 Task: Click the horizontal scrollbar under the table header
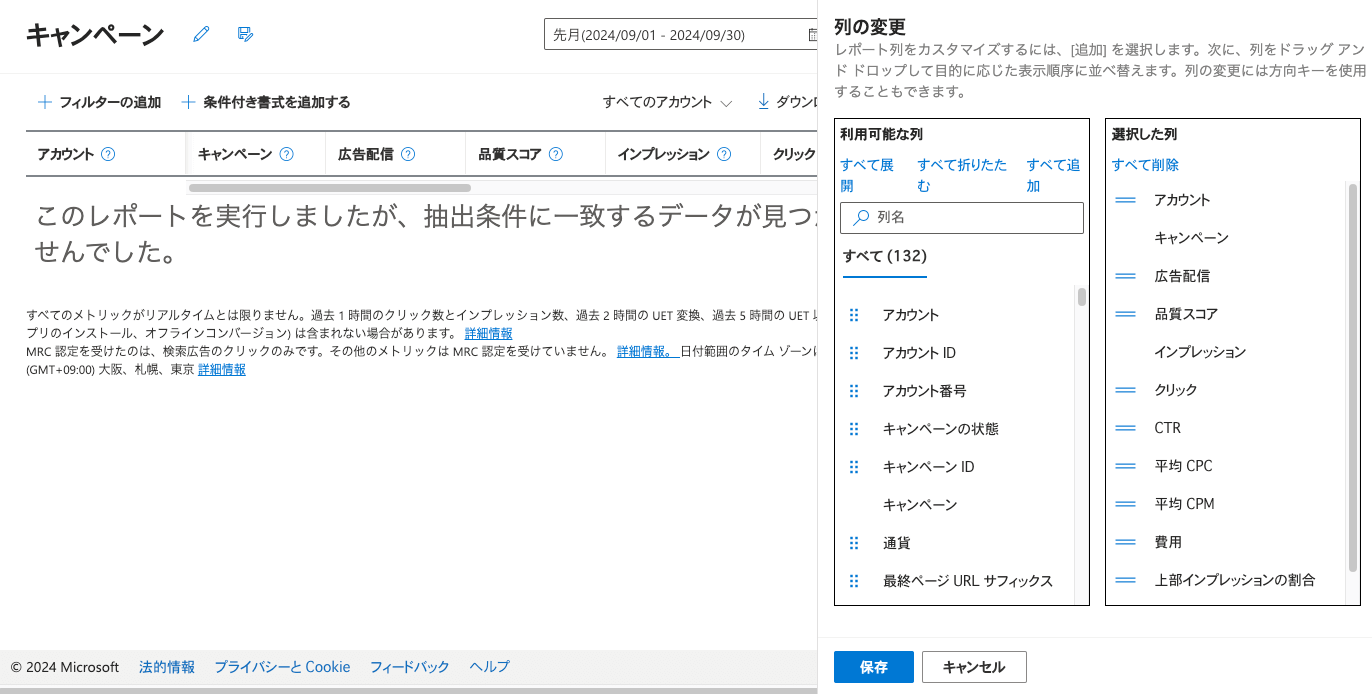coord(330,188)
